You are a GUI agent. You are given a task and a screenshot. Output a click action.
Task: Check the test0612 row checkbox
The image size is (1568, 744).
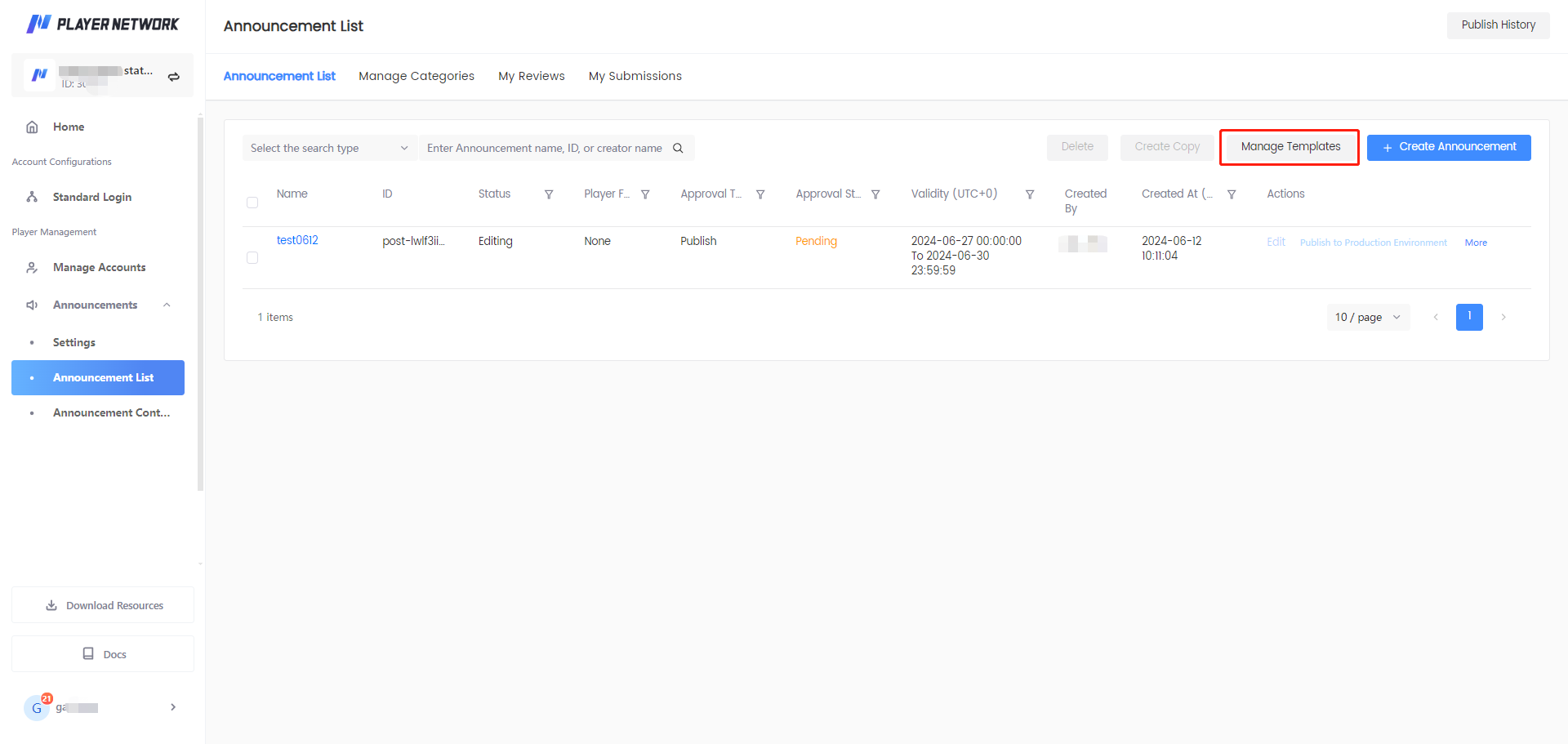(x=252, y=258)
